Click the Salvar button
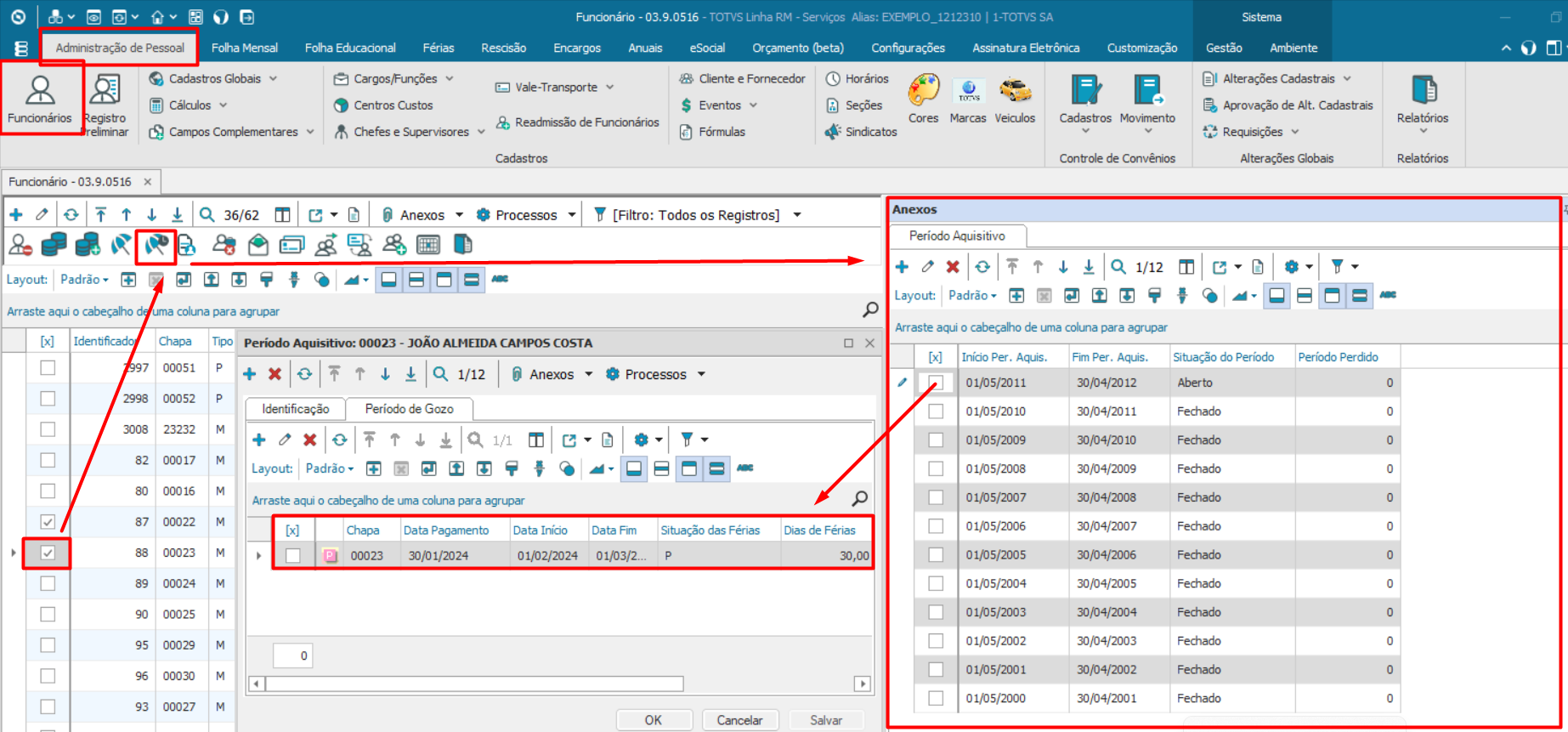Viewport: 1568px width, 732px height. coord(826,720)
